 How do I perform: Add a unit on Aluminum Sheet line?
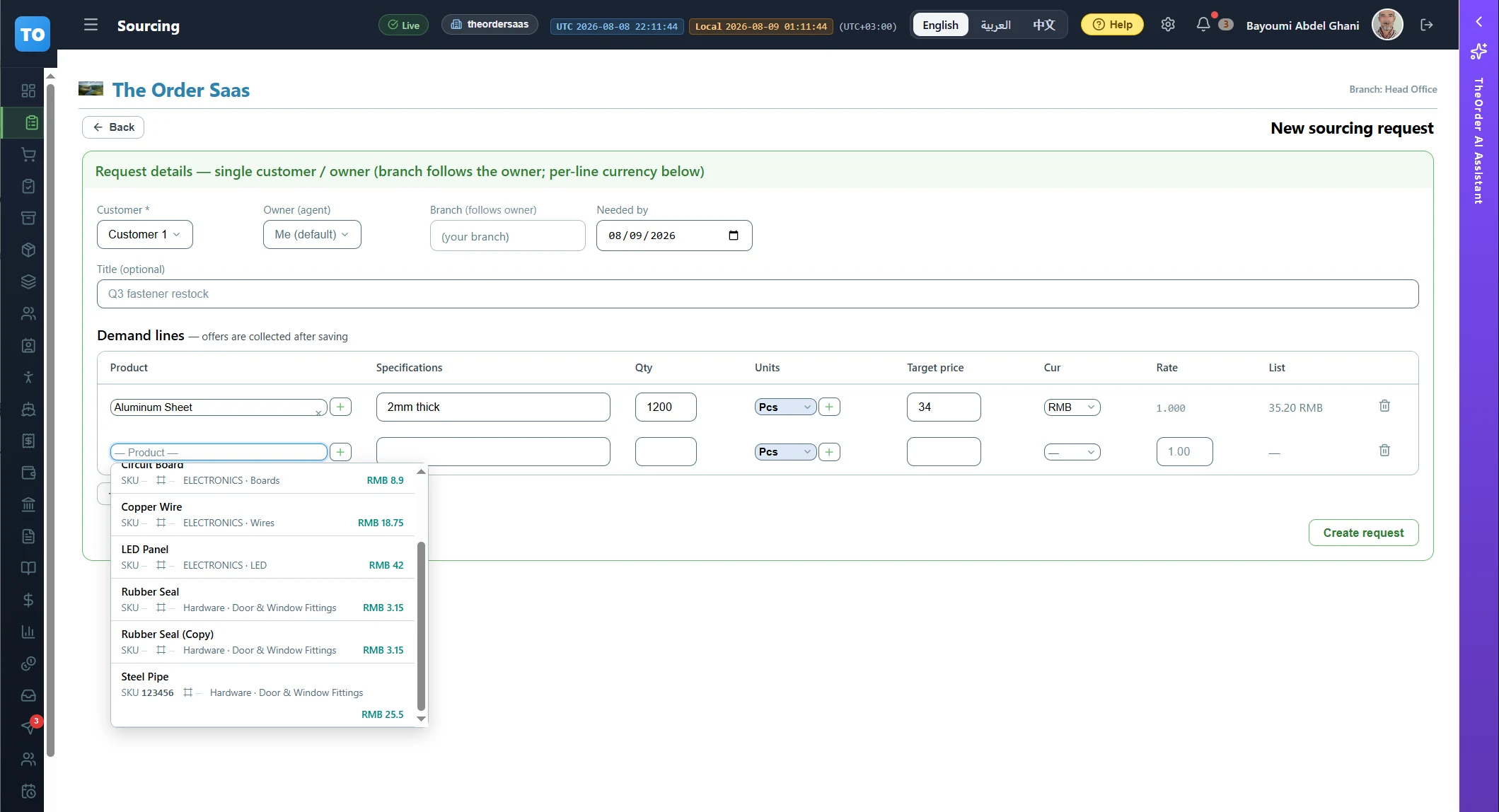tap(829, 407)
